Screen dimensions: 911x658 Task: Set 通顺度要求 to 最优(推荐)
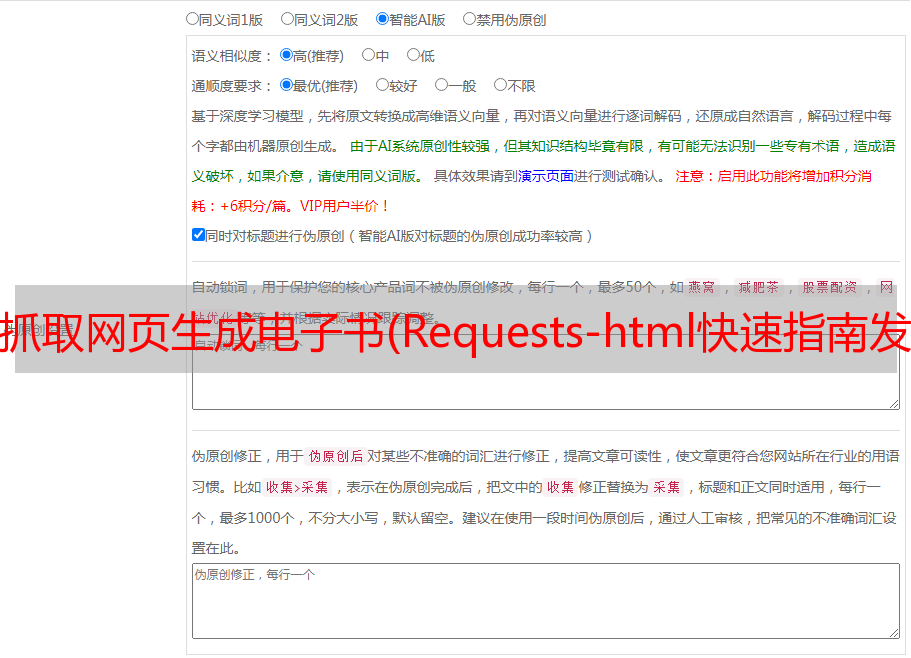tap(286, 85)
